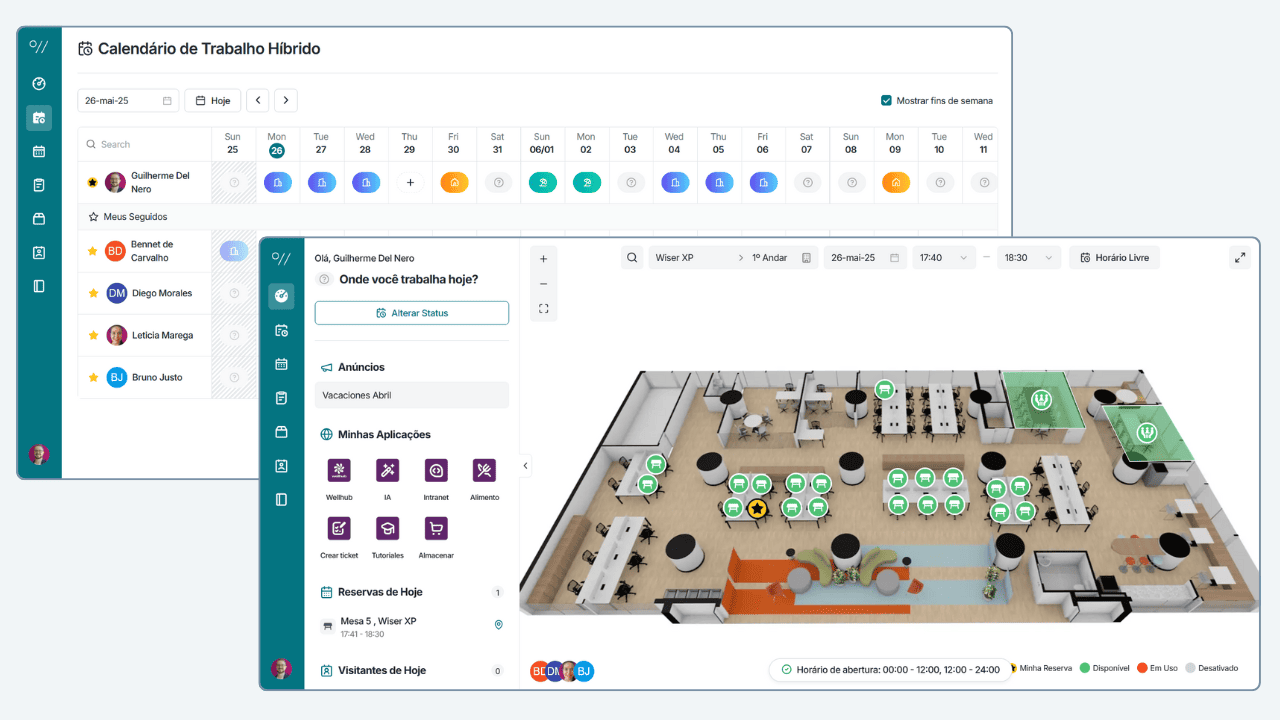The height and width of the screenshot is (720, 1280).
Task: Toggle the star next to Bruno Justo
Action: (93, 377)
